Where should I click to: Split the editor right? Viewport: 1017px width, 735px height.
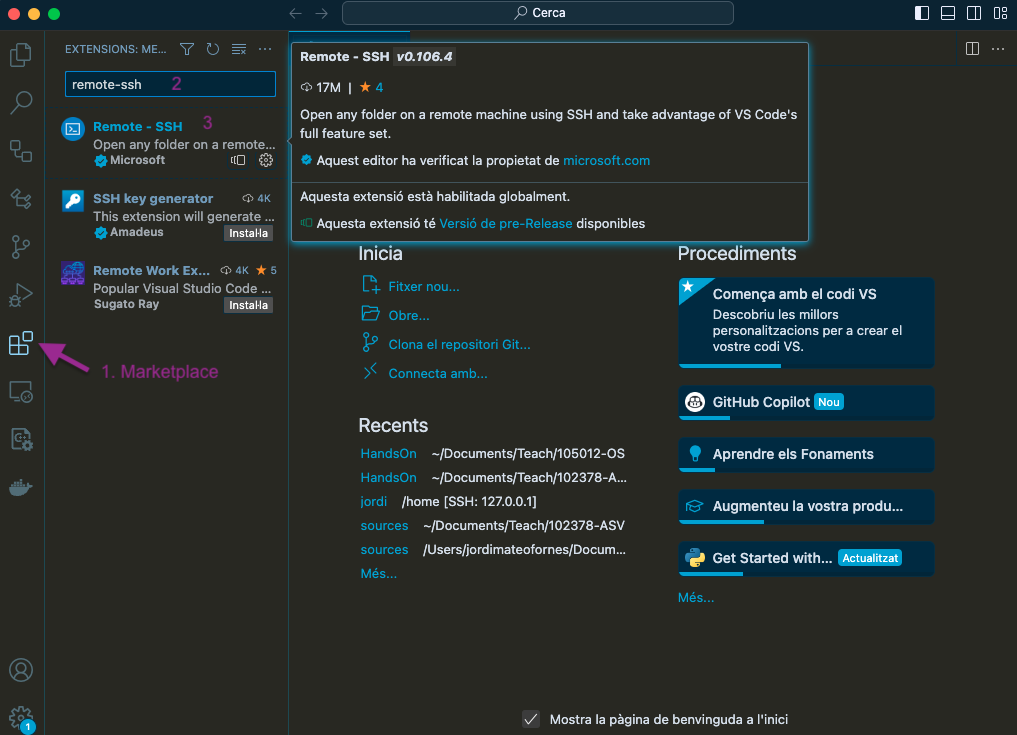[972, 49]
